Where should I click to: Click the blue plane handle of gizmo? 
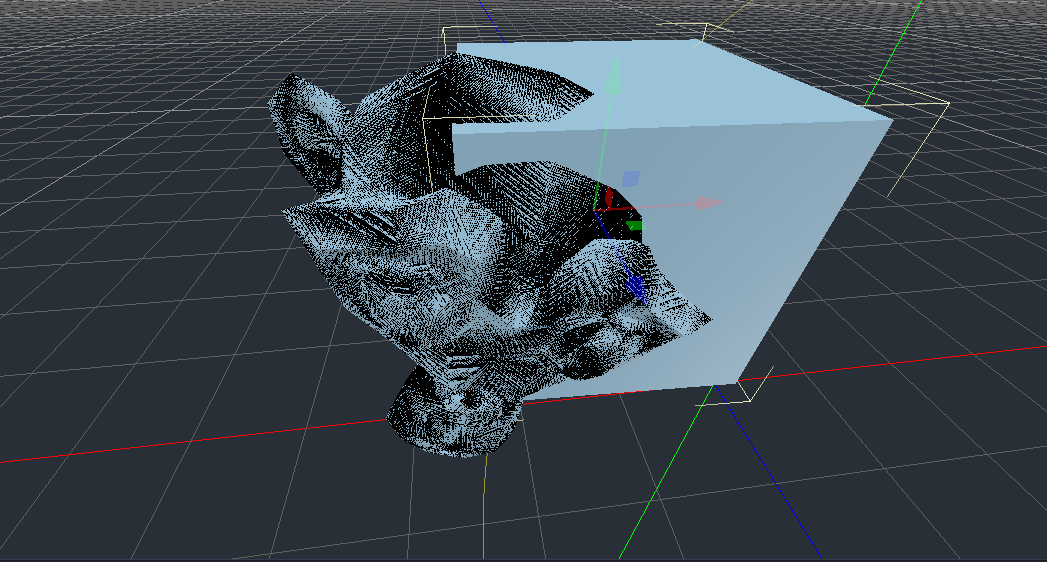[x=630, y=179]
